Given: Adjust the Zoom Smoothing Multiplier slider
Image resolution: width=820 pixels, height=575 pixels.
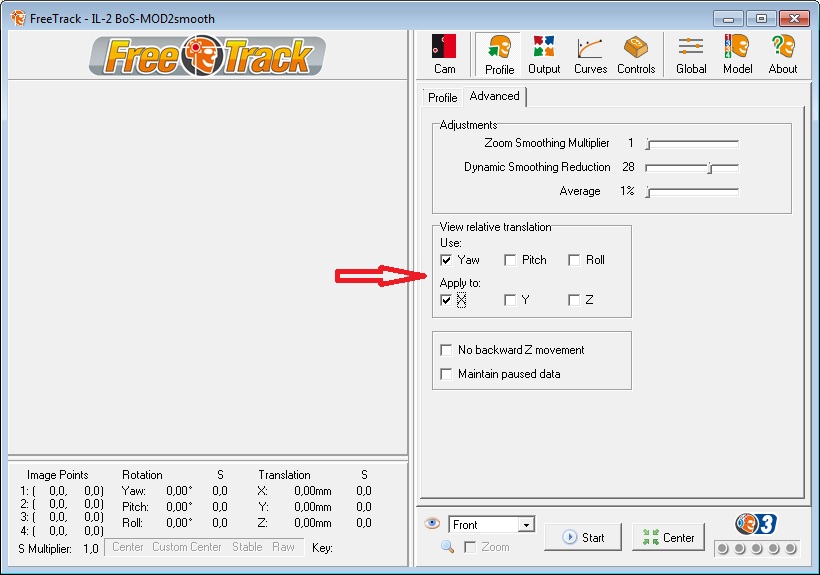Looking at the screenshot, I should 692,144.
